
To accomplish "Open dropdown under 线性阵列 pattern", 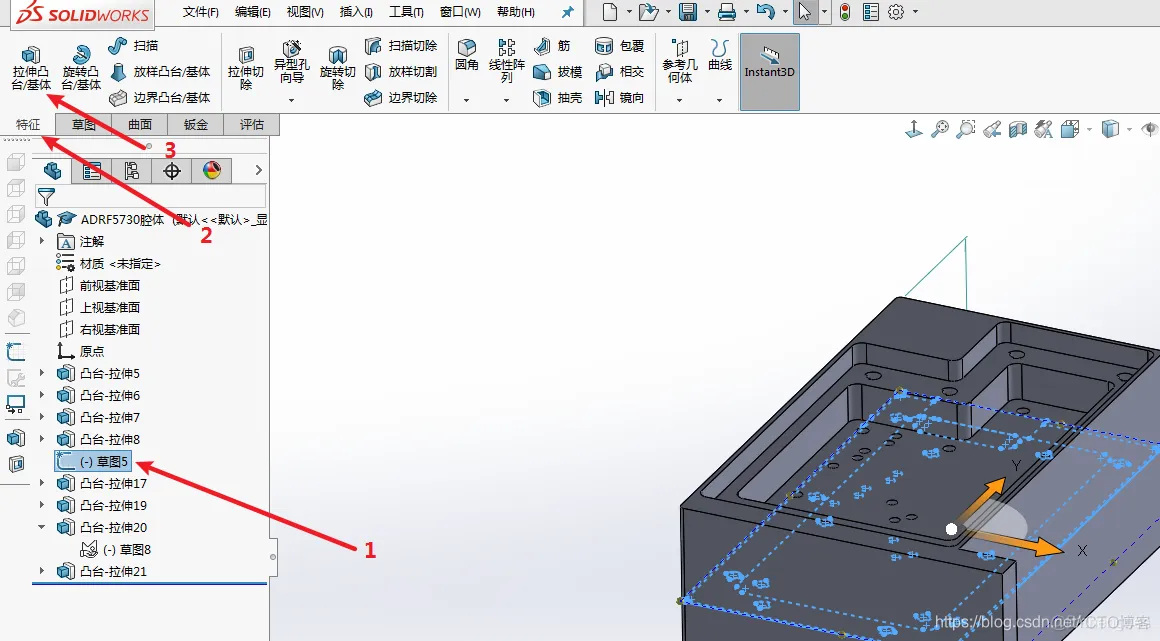I will [x=506, y=100].
